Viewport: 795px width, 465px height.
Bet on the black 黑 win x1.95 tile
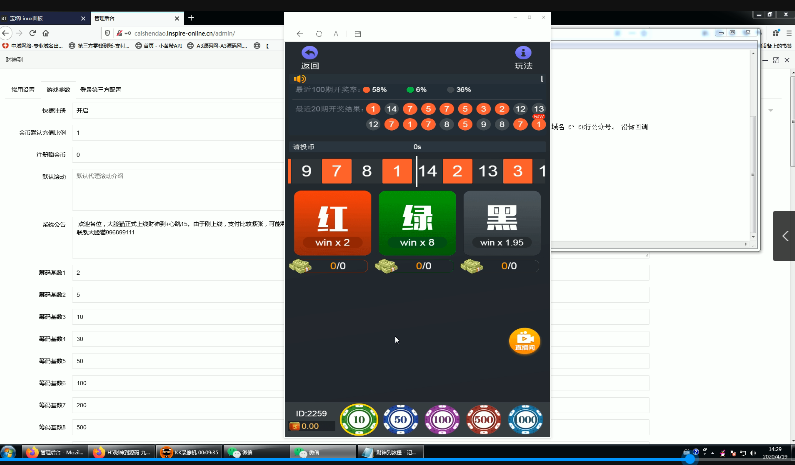[x=502, y=223]
